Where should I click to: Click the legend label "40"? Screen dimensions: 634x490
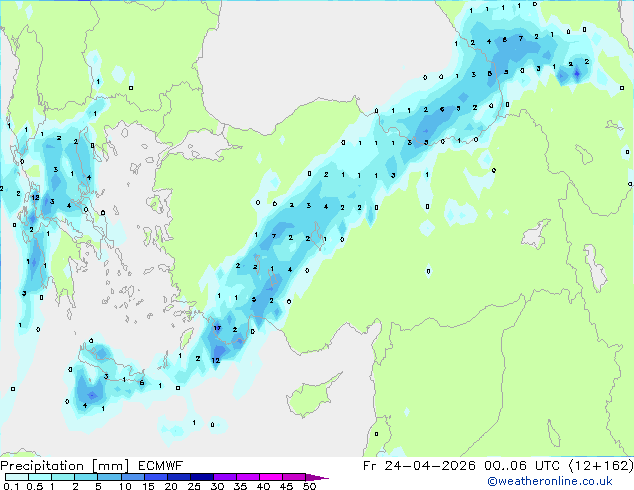pos(263,486)
